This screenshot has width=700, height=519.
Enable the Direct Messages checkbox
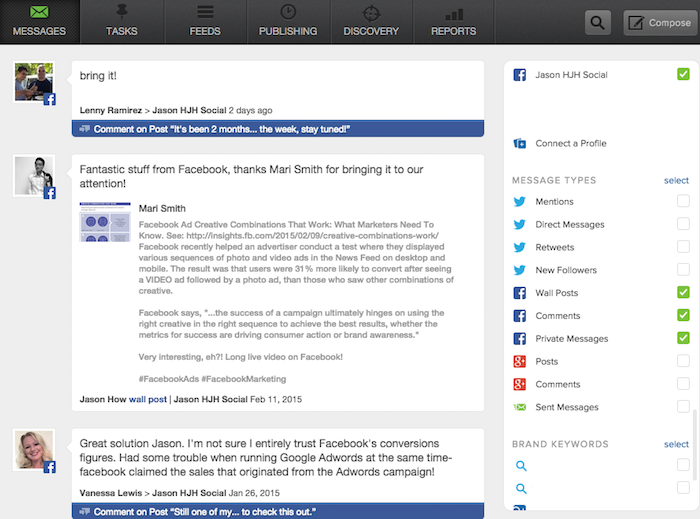(x=683, y=224)
